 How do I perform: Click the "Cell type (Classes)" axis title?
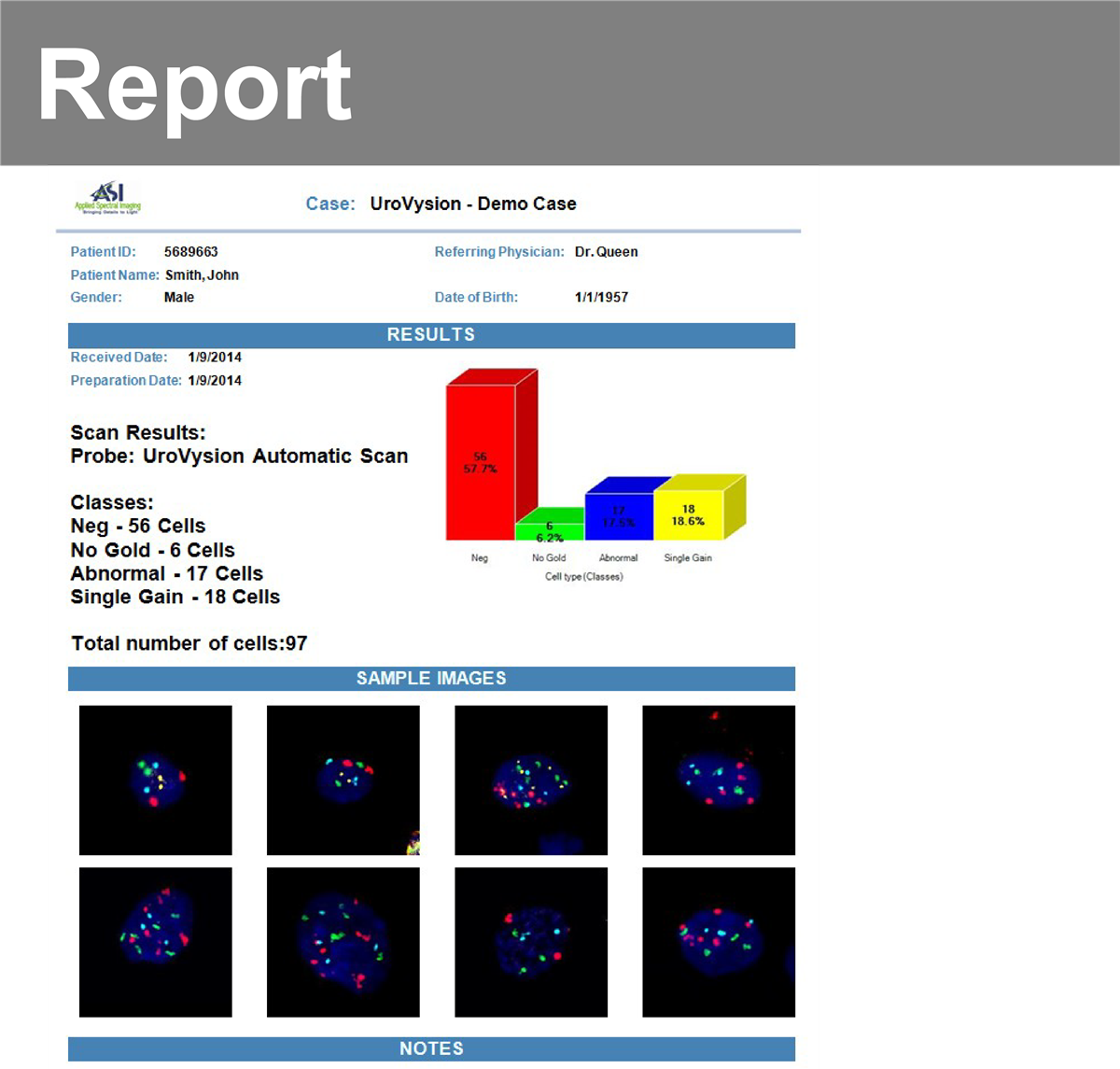[584, 577]
